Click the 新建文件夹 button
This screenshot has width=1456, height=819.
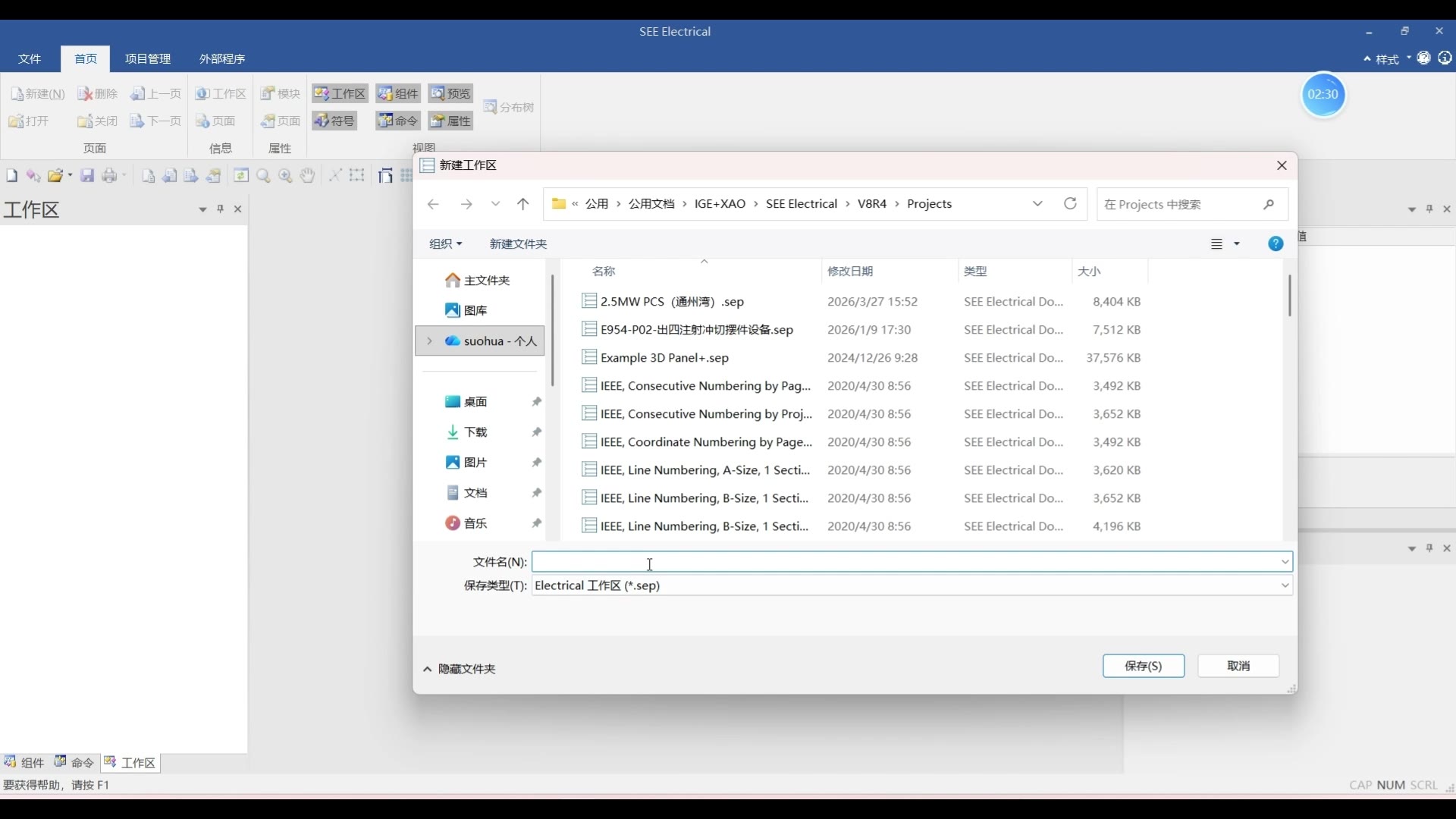(518, 243)
